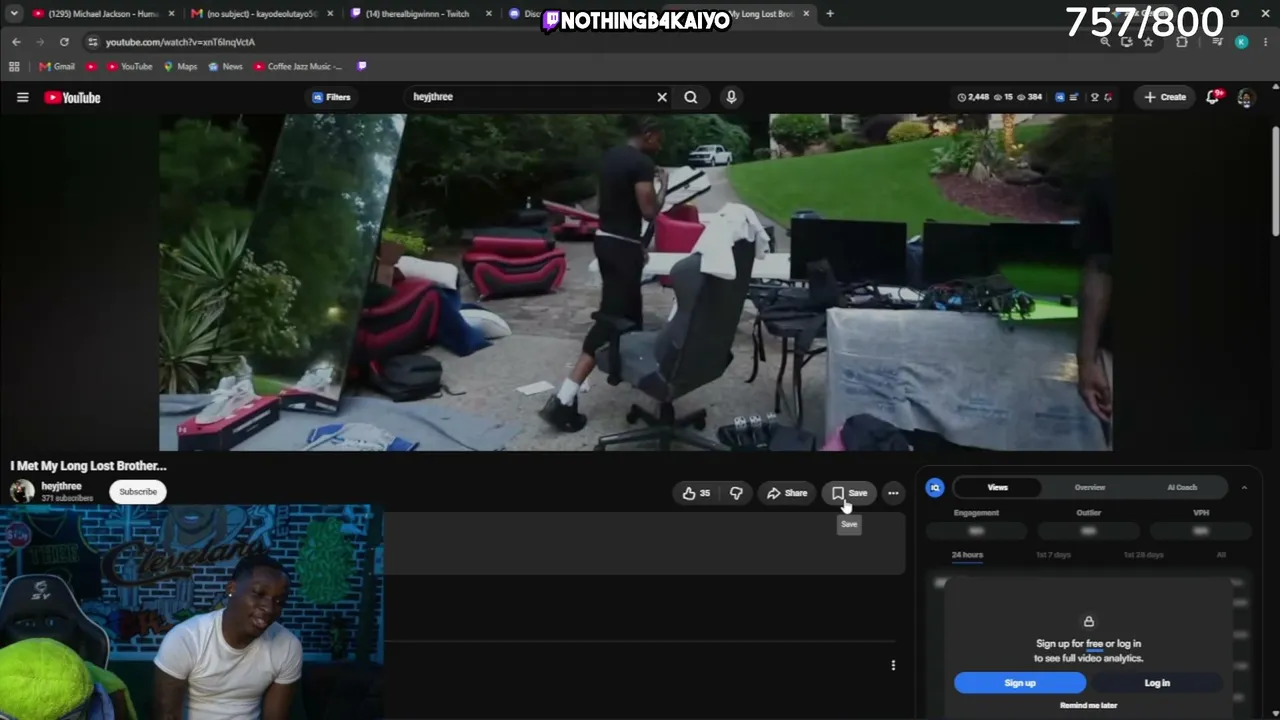Open the Gmail bookmark

pyautogui.click(x=57, y=67)
